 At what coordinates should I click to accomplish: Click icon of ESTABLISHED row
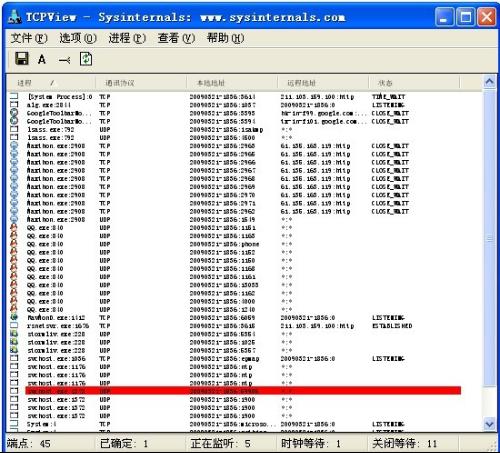14,326
